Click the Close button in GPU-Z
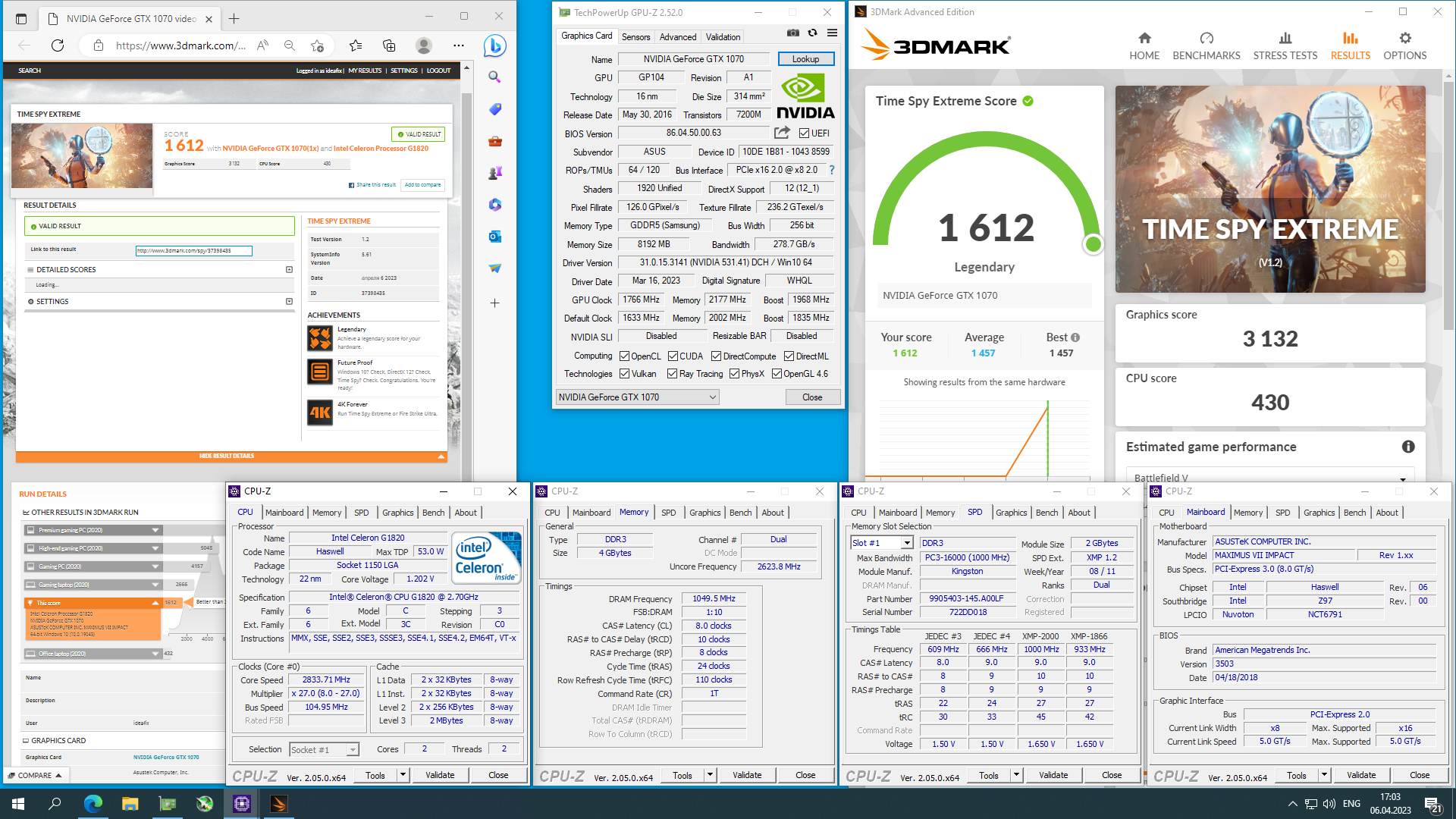 click(812, 397)
